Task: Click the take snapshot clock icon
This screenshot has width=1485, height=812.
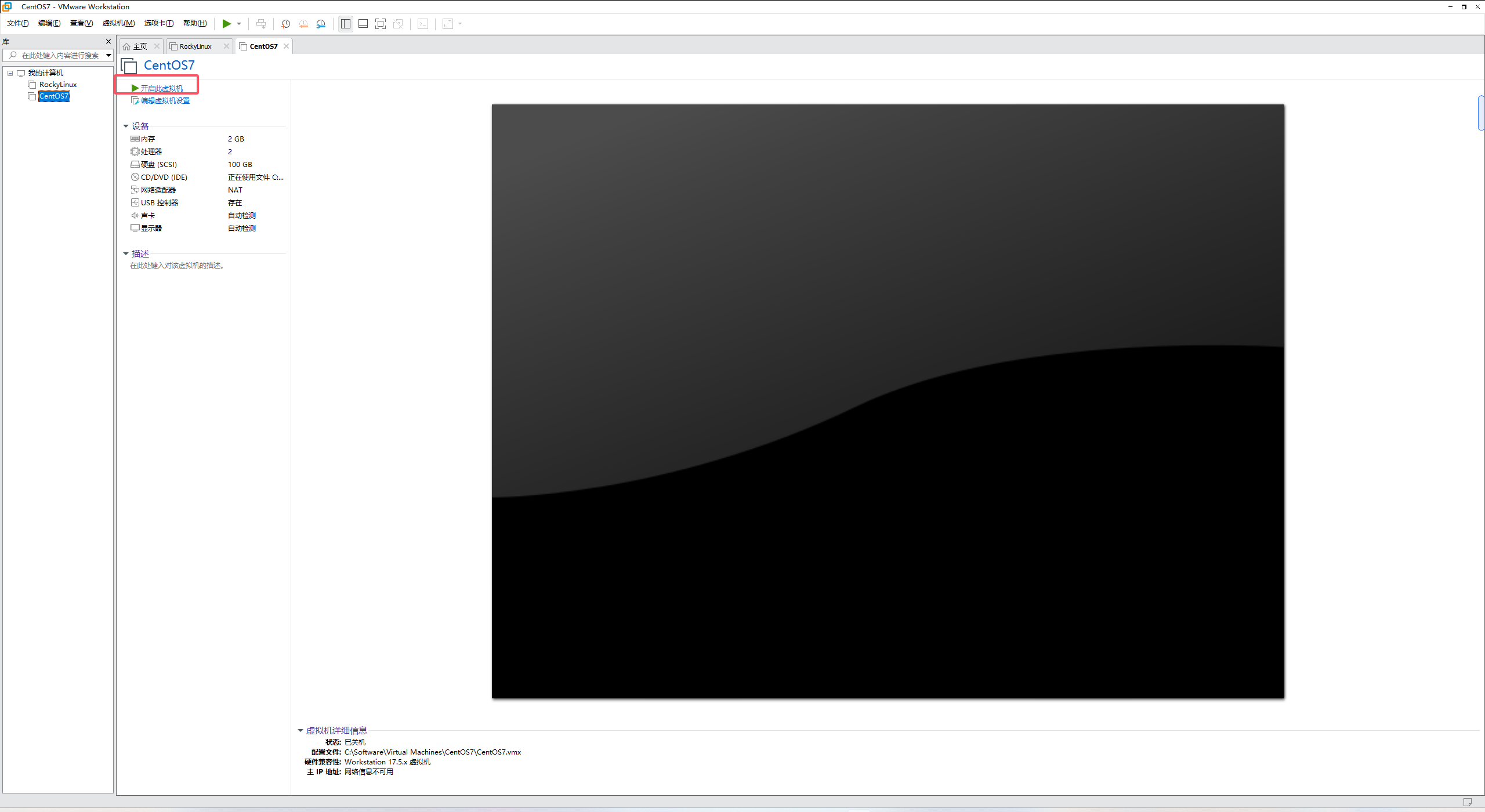Action: (x=285, y=24)
